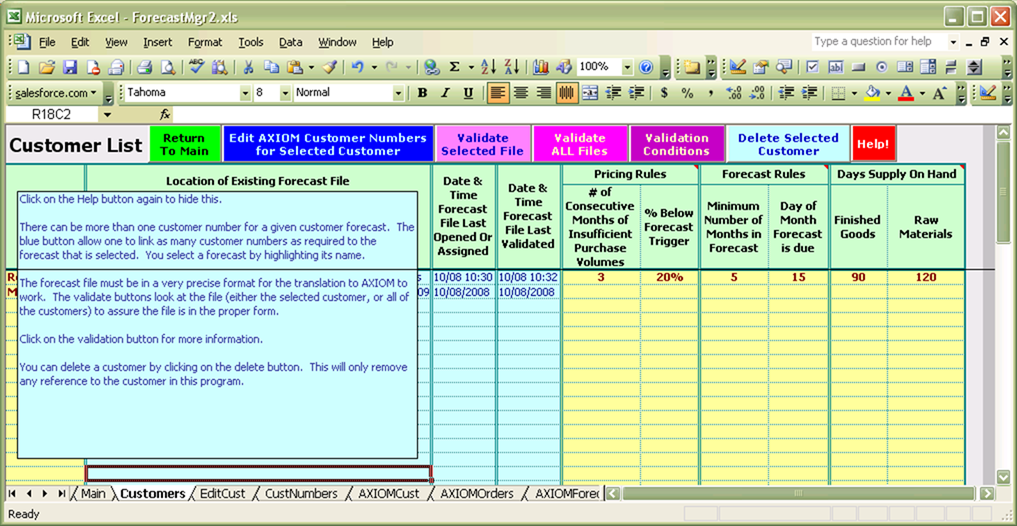Viewport: 1017px width, 526px height.
Task: Apply the red Font Color
Action: pyautogui.click(x=906, y=93)
